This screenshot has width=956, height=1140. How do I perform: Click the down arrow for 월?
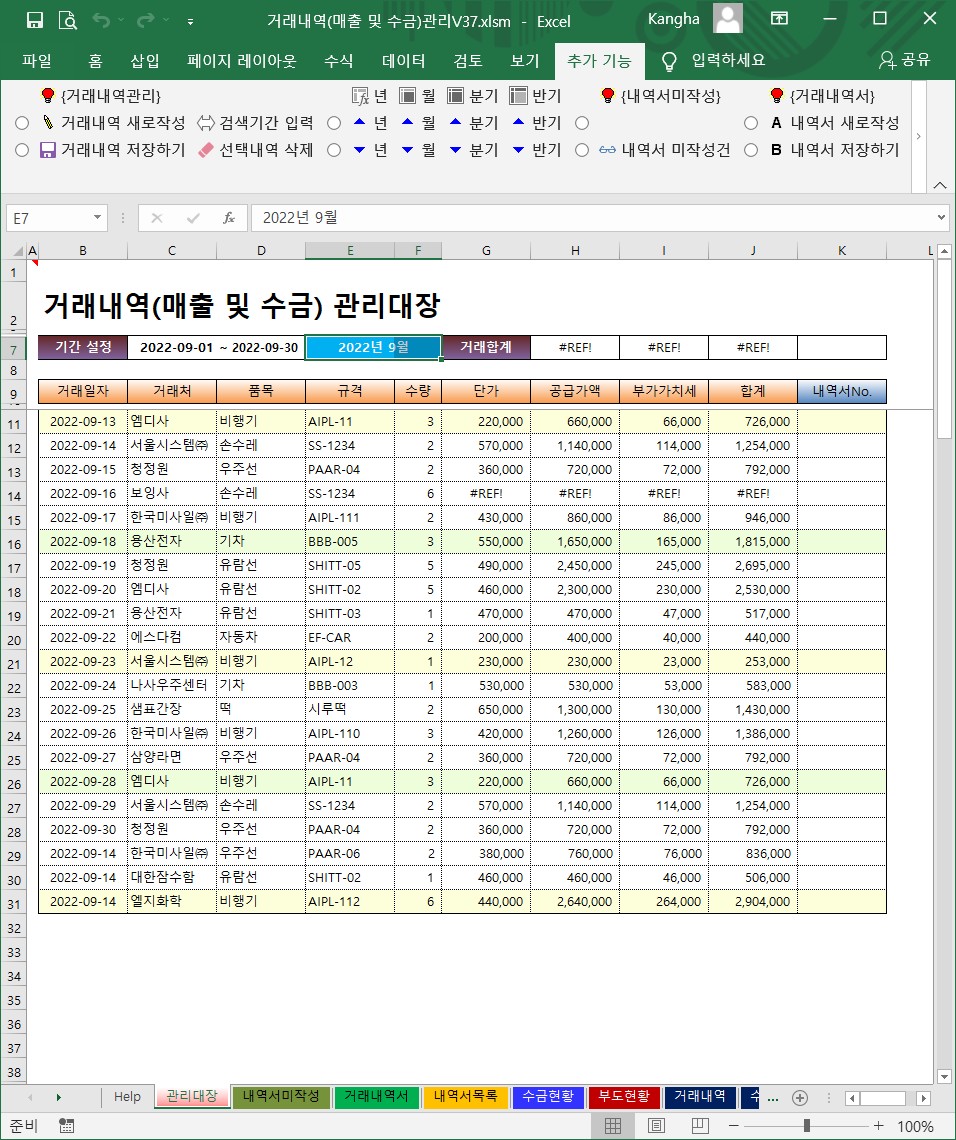point(408,150)
